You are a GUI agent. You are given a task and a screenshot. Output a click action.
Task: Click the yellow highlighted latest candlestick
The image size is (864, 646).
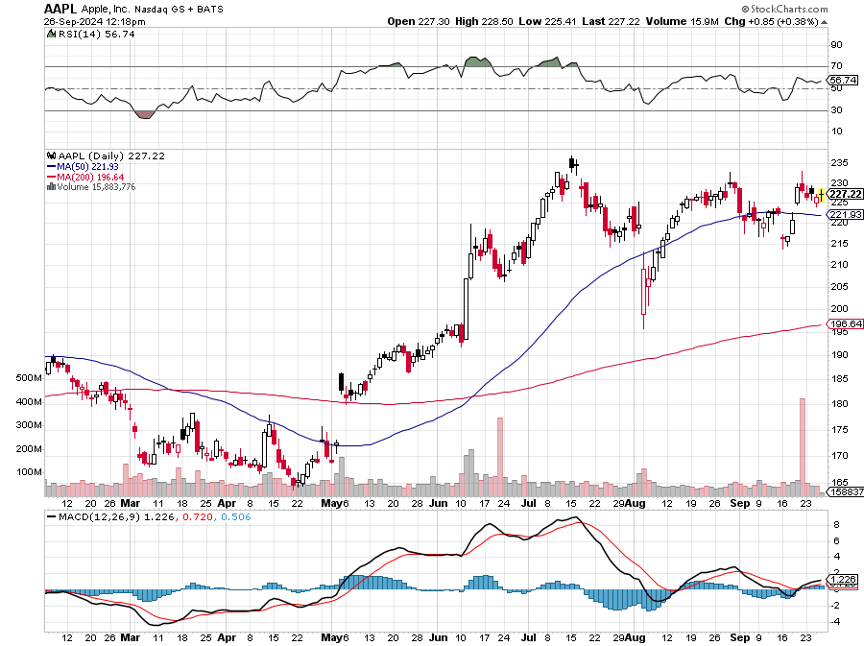click(822, 195)
